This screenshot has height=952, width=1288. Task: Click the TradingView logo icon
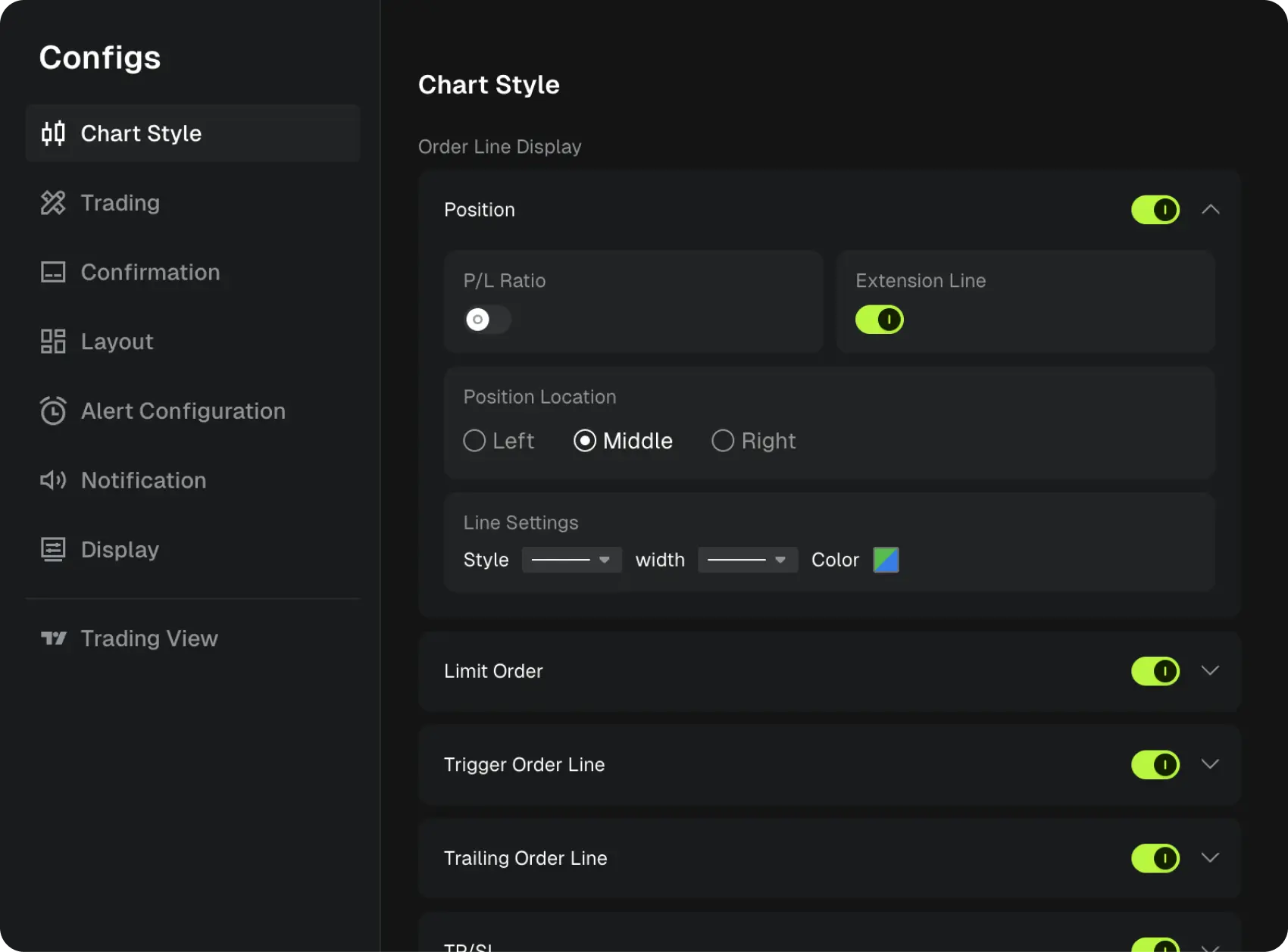click(x=53, y=638)
